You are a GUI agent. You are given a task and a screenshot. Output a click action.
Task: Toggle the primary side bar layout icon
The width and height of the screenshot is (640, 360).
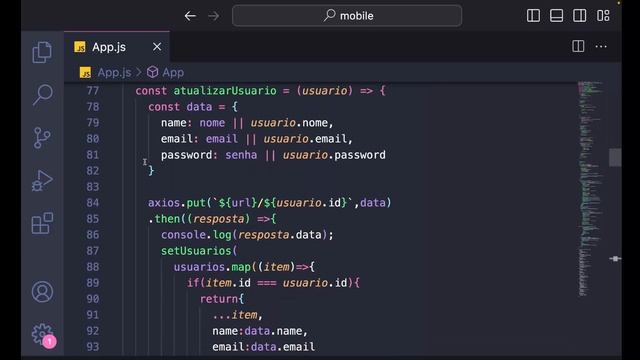pos(533,16)
